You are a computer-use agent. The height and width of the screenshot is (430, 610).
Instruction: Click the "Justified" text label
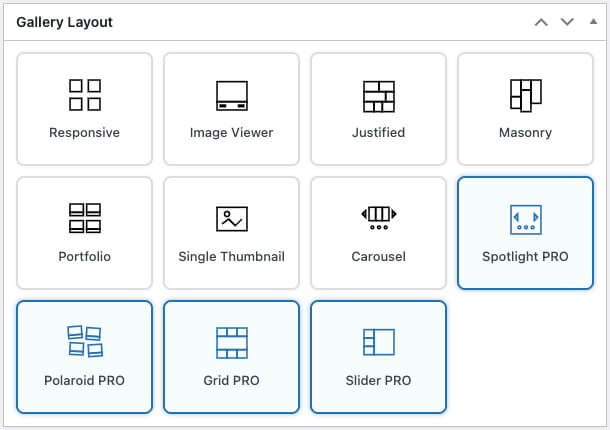pyautogui.click(x=379, y=132)
